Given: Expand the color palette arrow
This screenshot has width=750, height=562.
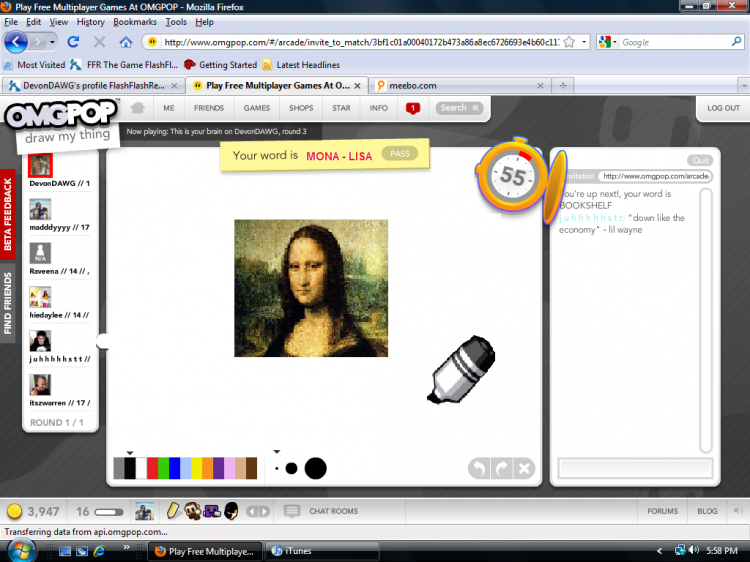Looking at the screenshot, I should pos(130,452).
